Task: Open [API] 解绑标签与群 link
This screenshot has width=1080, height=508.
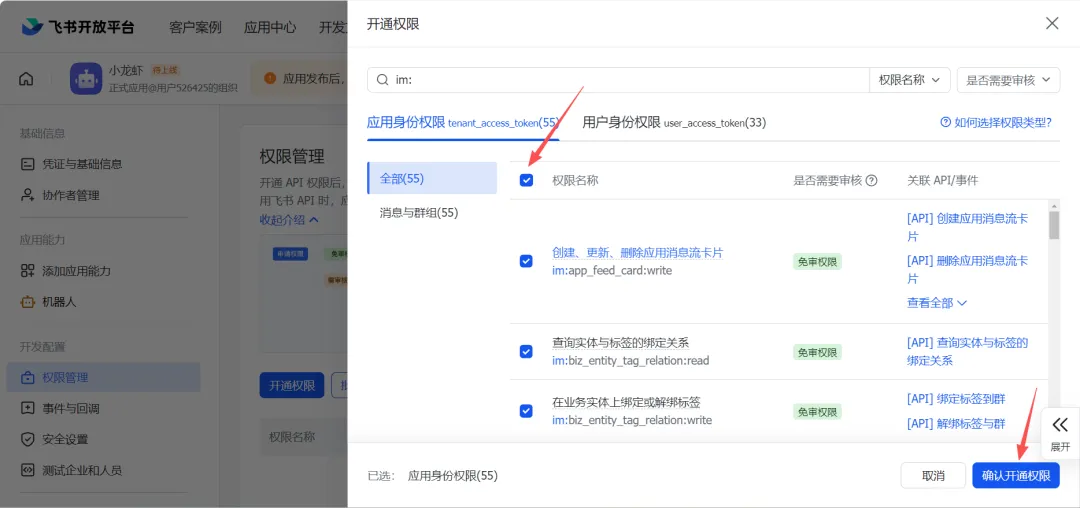Action: (x=956, y=423)
